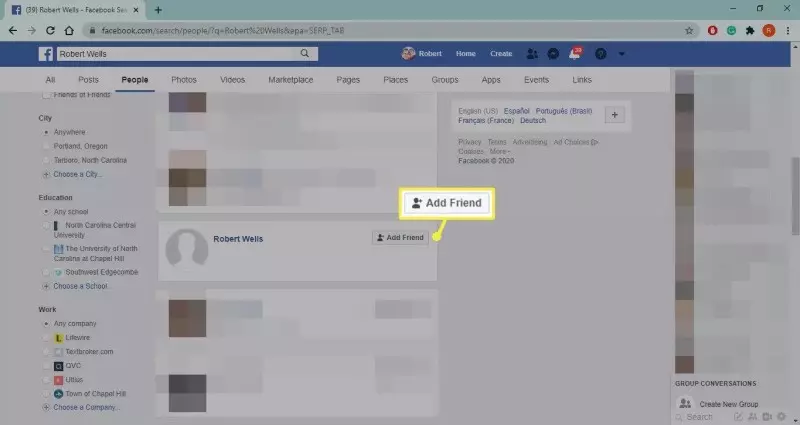Open the Messenger icon
Image resolution: width=800 pixels, height=425 pixels.
(553, 54)
